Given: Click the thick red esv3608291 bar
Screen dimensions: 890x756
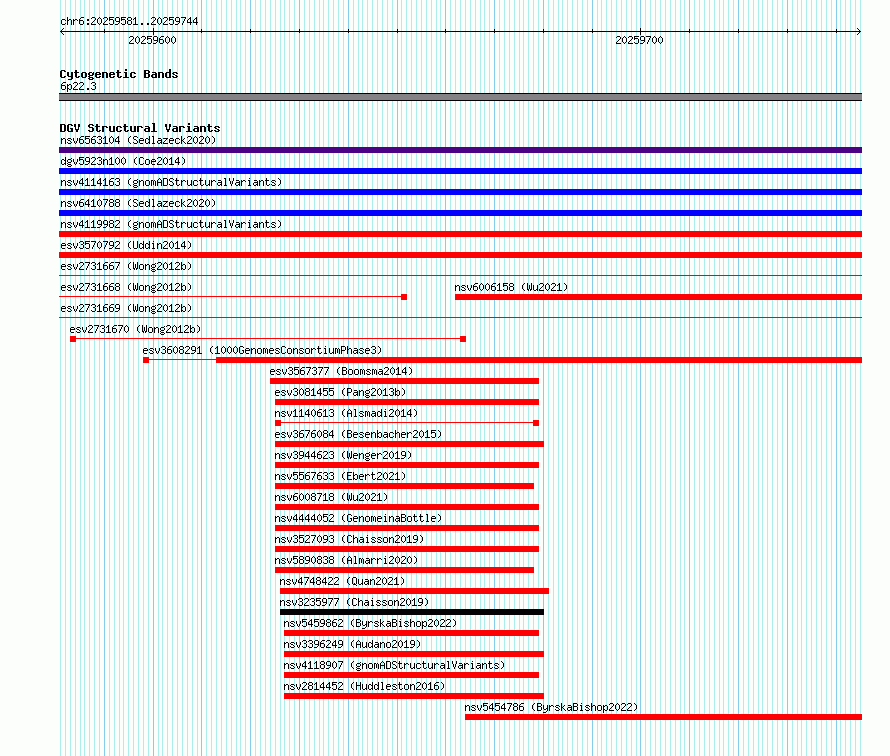Looking at the screenshot, I should (x=539, y=360).
